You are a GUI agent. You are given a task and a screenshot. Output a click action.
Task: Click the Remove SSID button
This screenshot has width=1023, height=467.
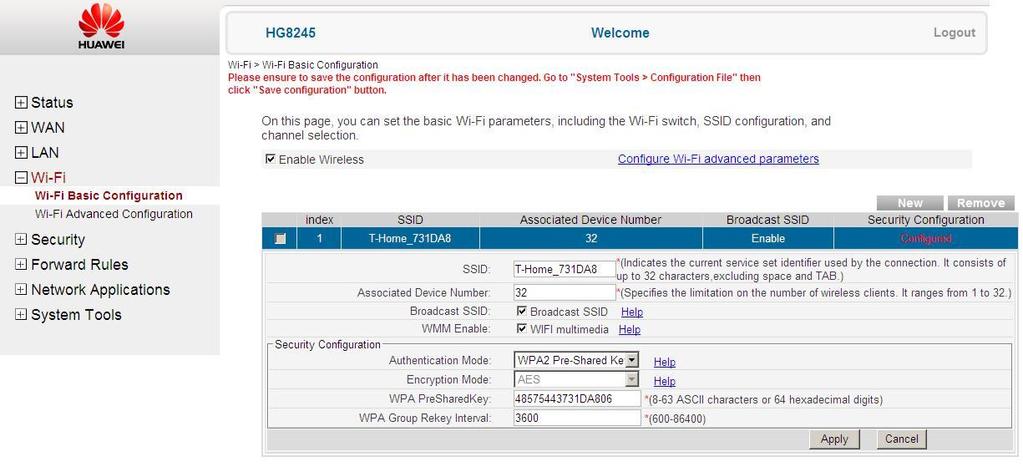point(981,203)
